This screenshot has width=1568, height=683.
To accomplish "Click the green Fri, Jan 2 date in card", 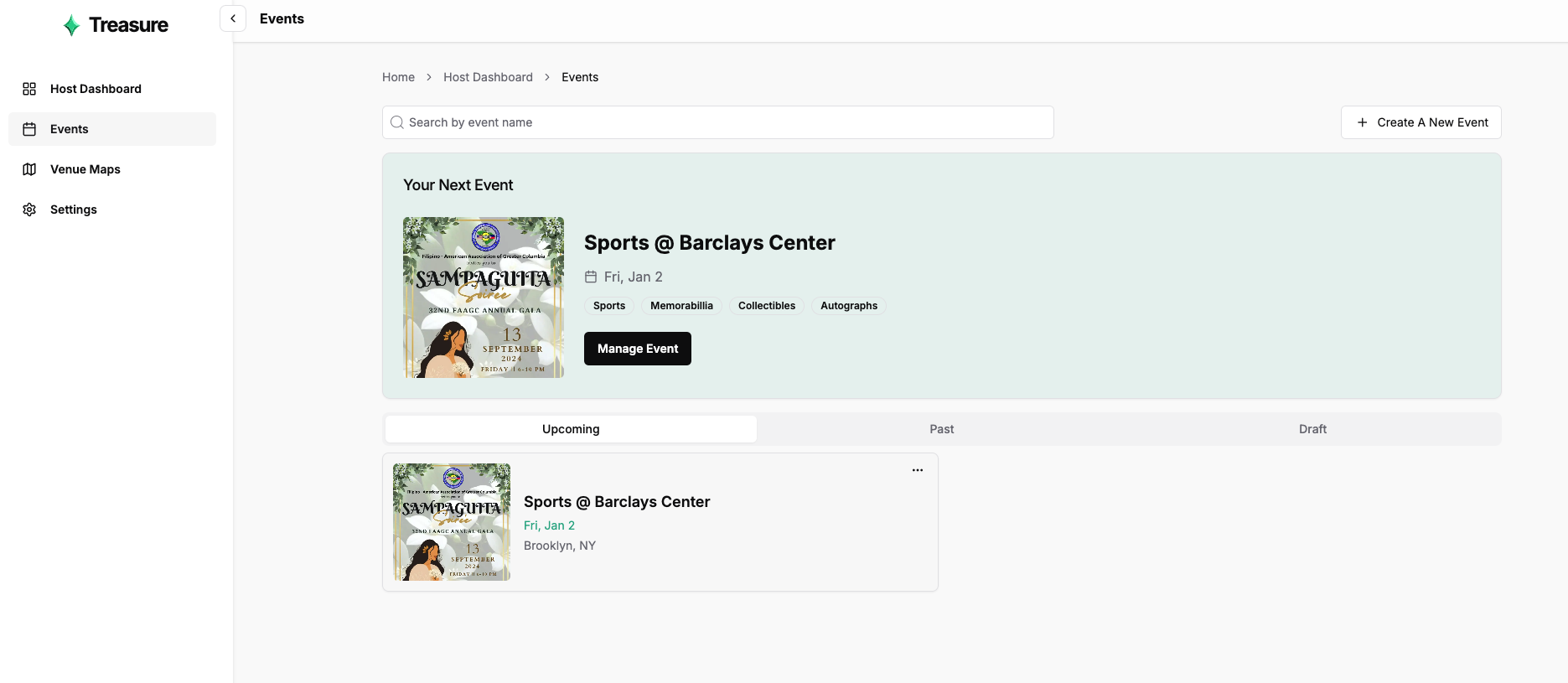I will click(x=549, y=525).
